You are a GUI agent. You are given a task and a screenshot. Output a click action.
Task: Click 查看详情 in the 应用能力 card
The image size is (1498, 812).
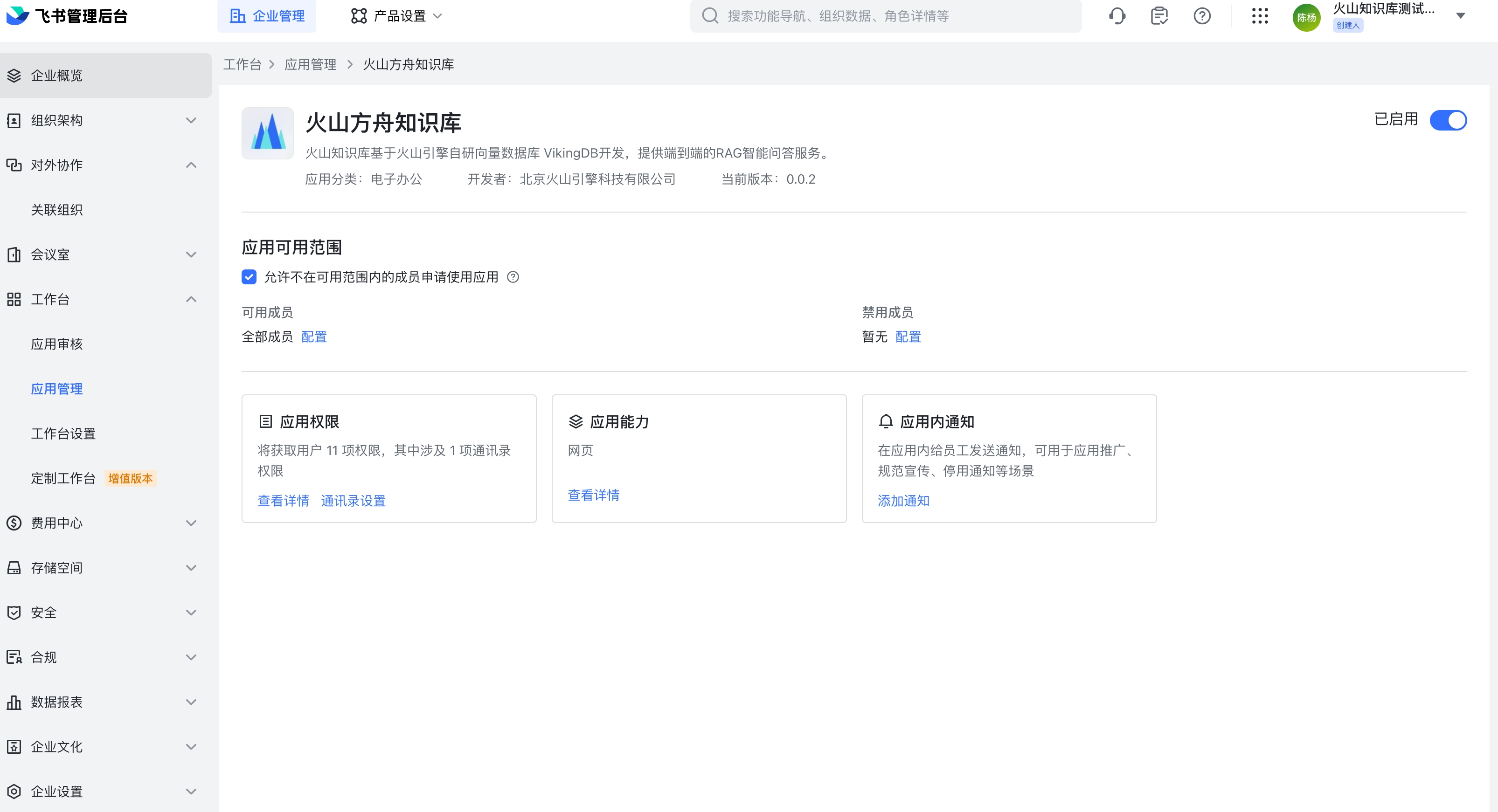(x=593, y=495)
